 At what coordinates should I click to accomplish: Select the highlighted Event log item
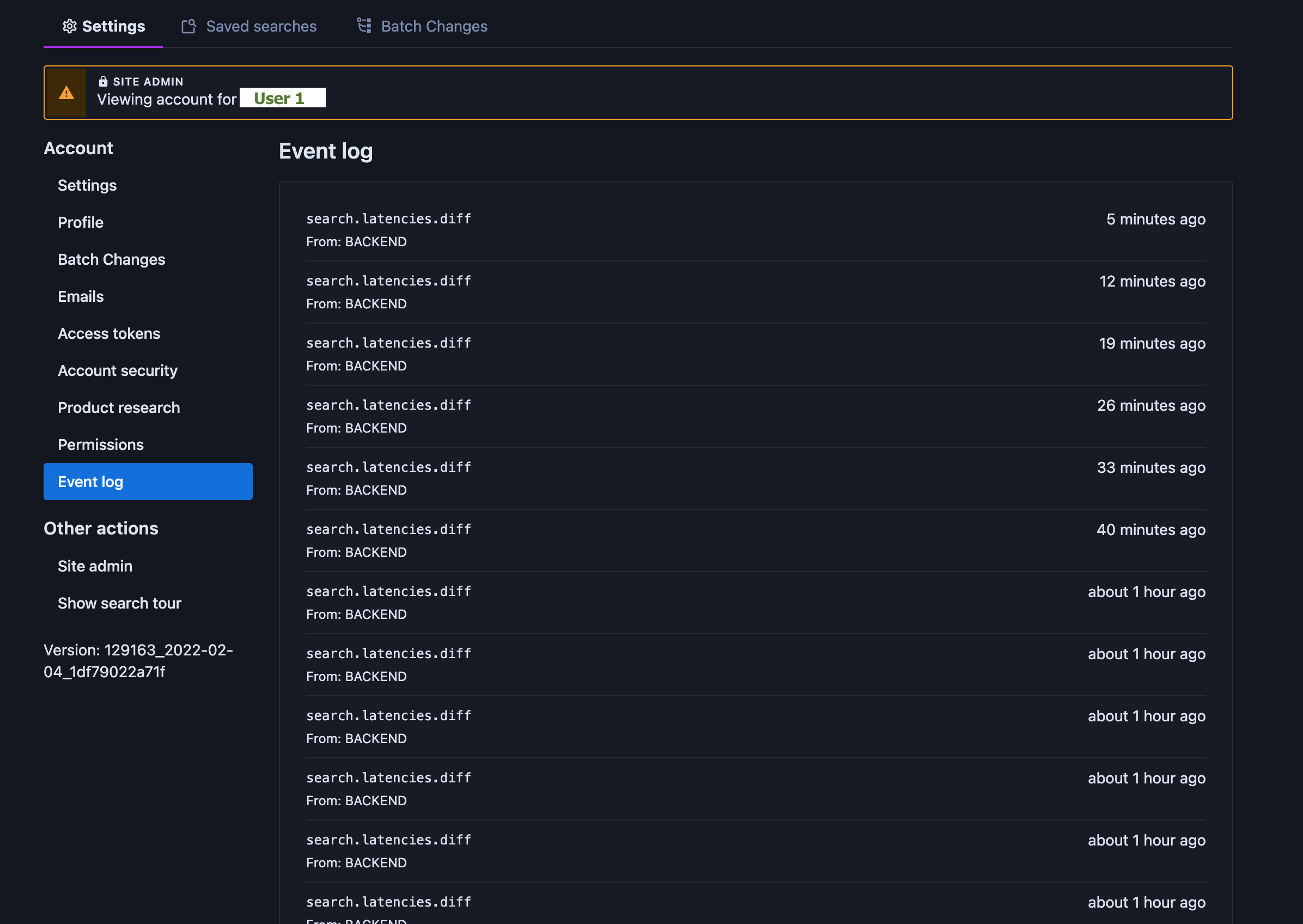pyautogui.click(x=148, y=482)
